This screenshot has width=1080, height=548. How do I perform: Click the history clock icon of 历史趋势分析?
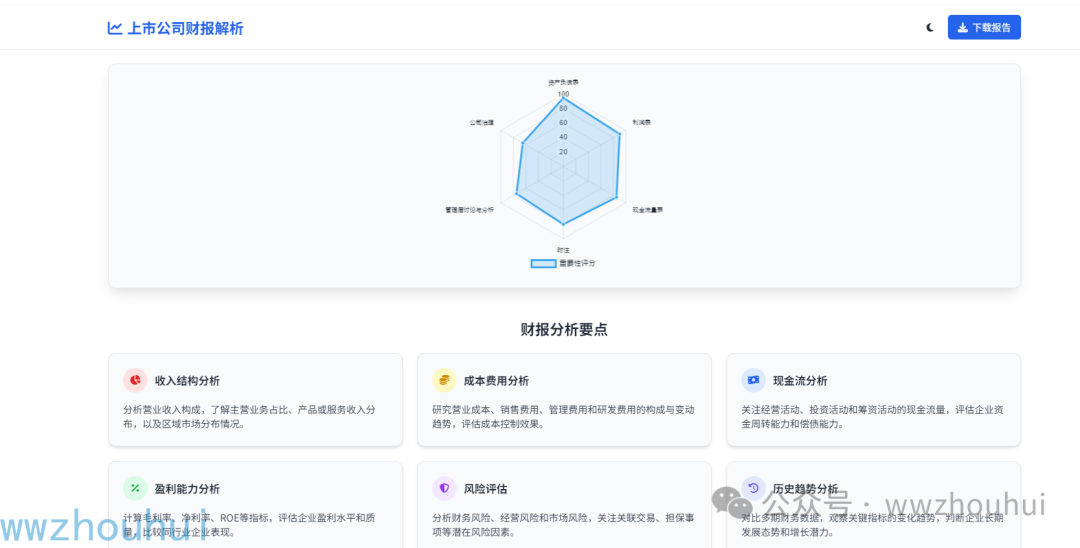[754, 488]
